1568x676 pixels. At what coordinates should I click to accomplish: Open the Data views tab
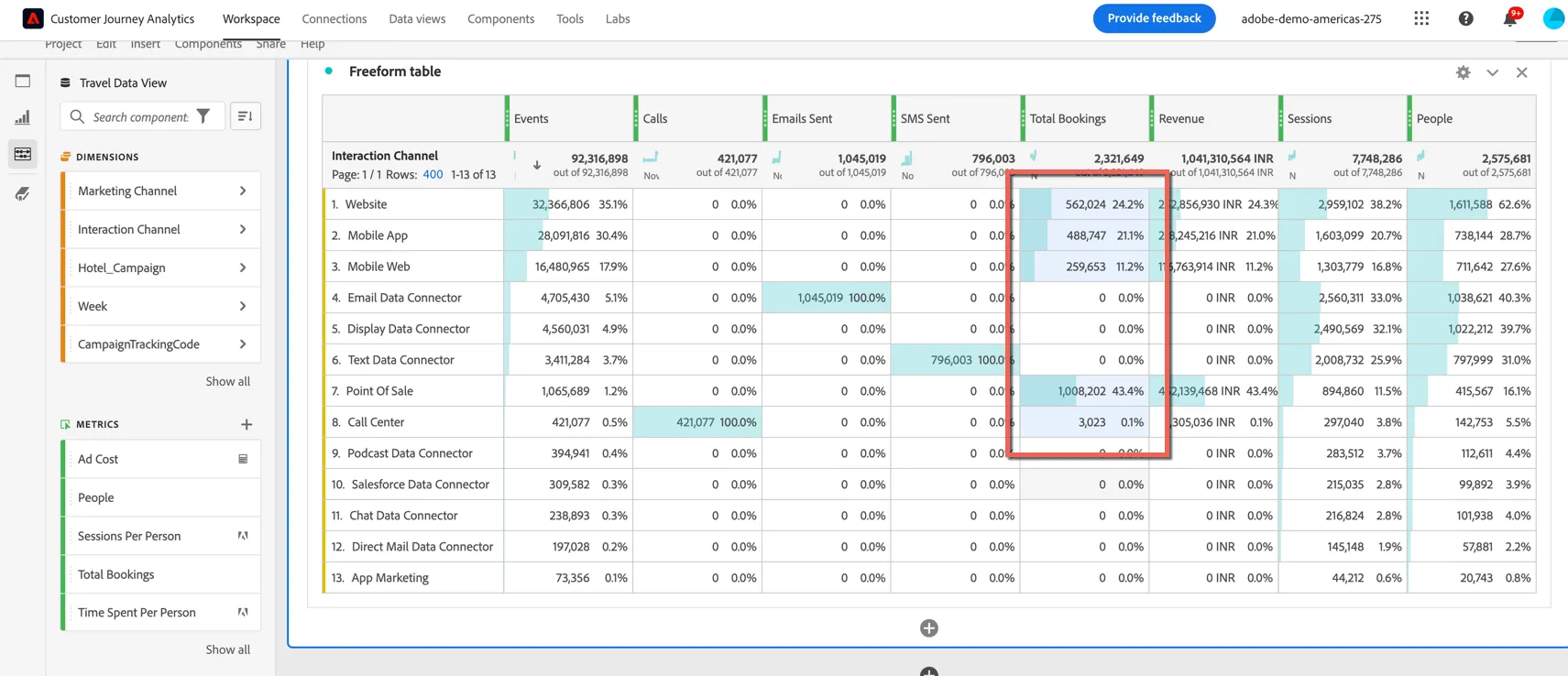tap(417, 18)
